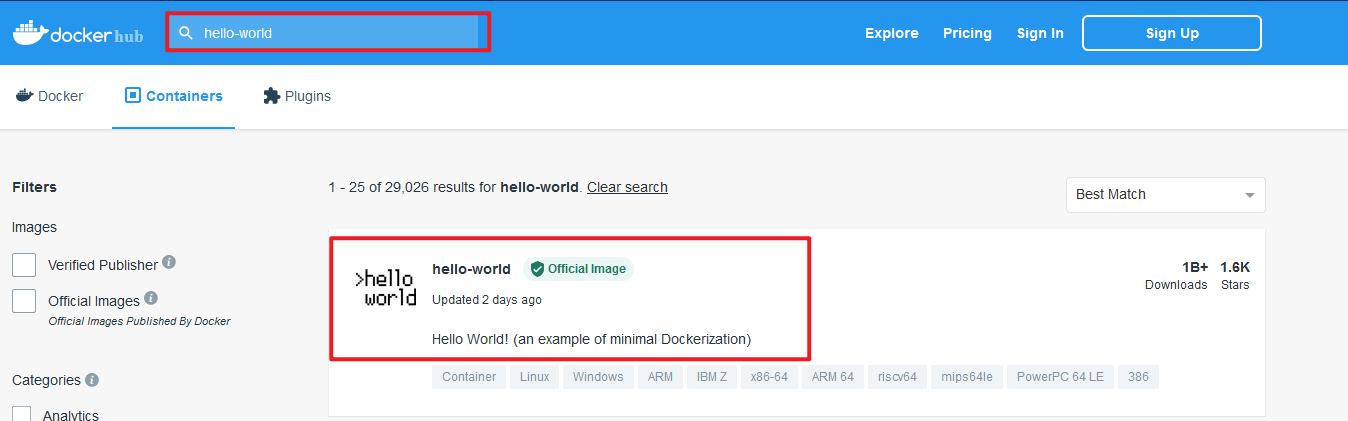This screenshot has height=421, width=1348.
Task: Click the search magnifier icon
Action: pos(185,33)
